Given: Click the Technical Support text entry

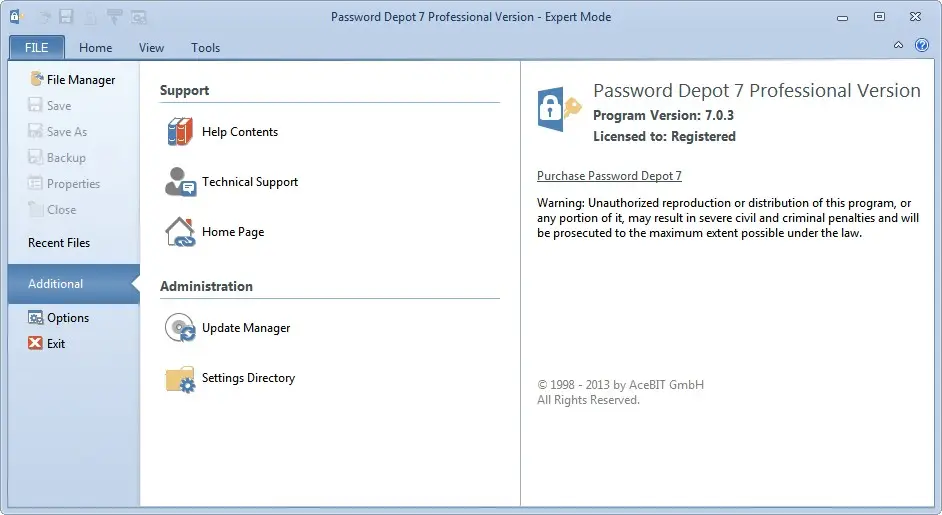Looking at the screenshot, I should (250, 181).
